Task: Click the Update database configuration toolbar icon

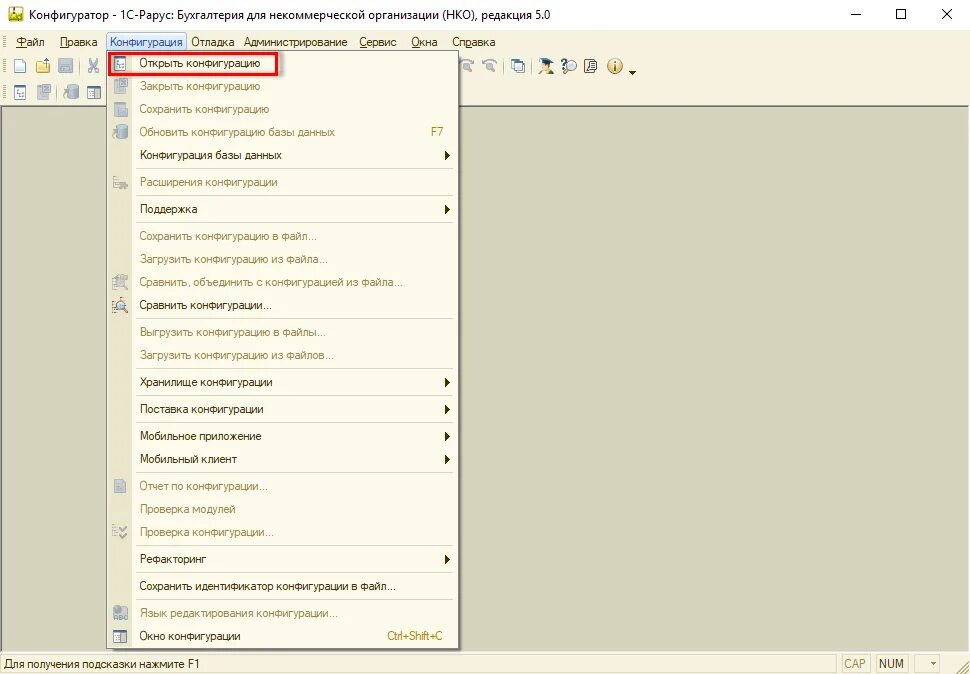Action: click(x=71, y=93)
